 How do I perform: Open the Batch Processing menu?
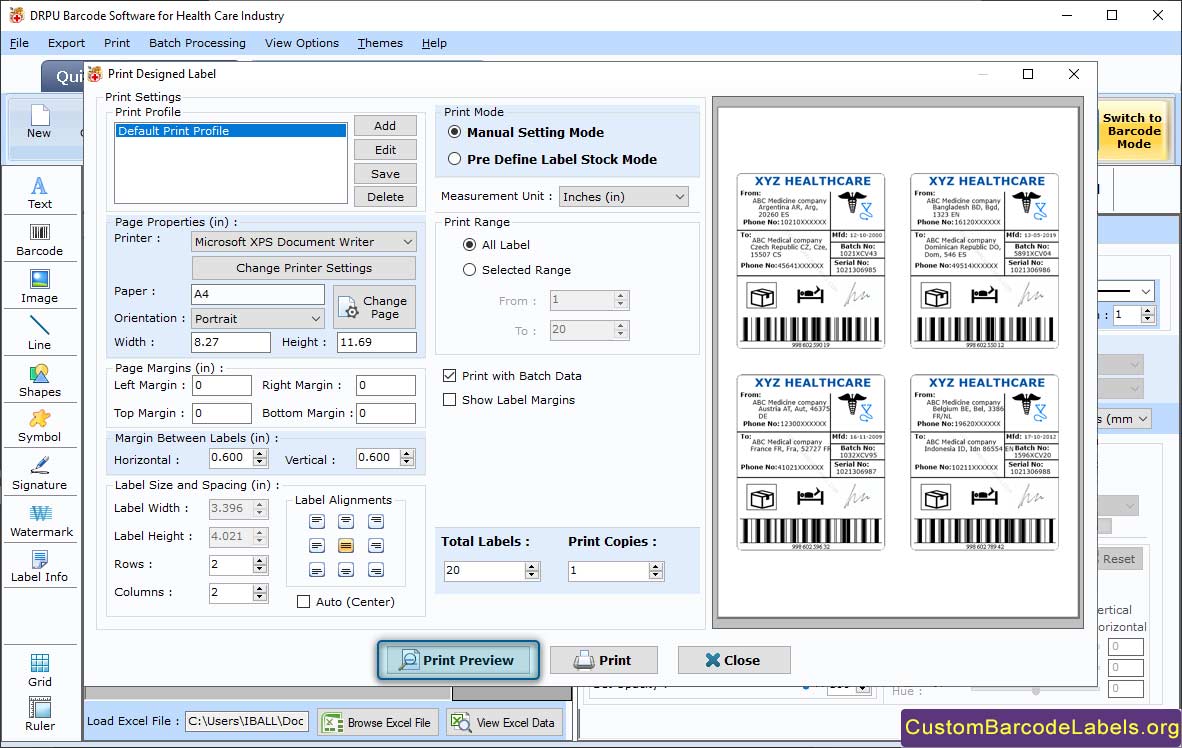[x=198, y=43]
